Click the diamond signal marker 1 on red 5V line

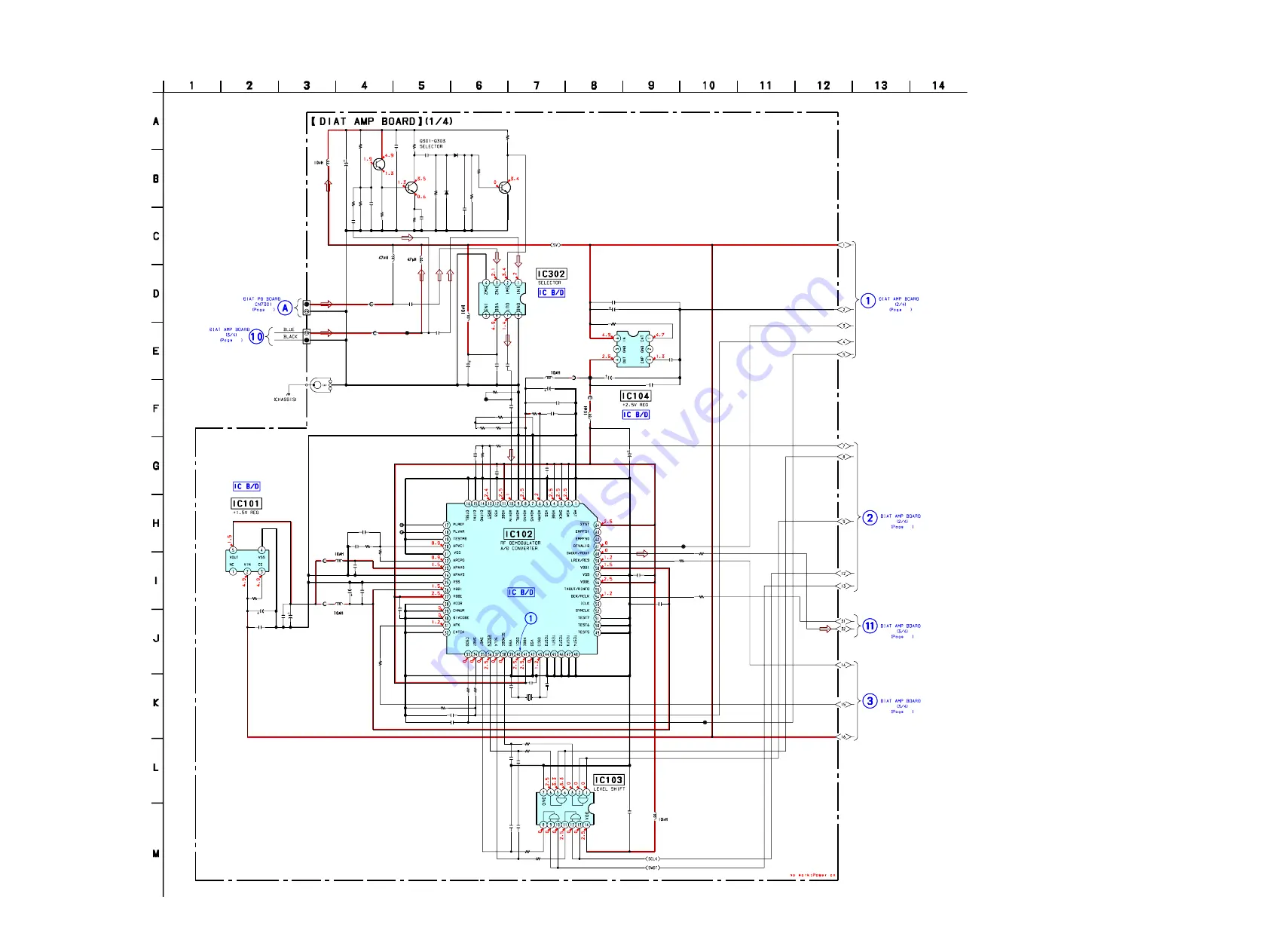tap(844, 245)
